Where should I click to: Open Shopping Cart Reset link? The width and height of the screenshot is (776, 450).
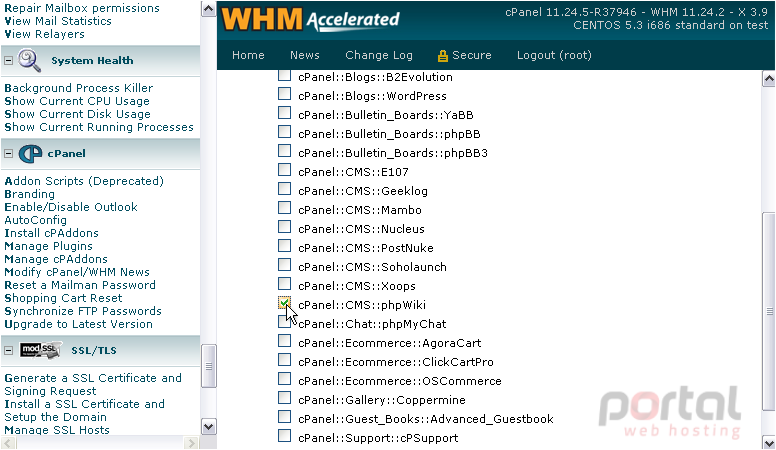click(x=63, y=298)
